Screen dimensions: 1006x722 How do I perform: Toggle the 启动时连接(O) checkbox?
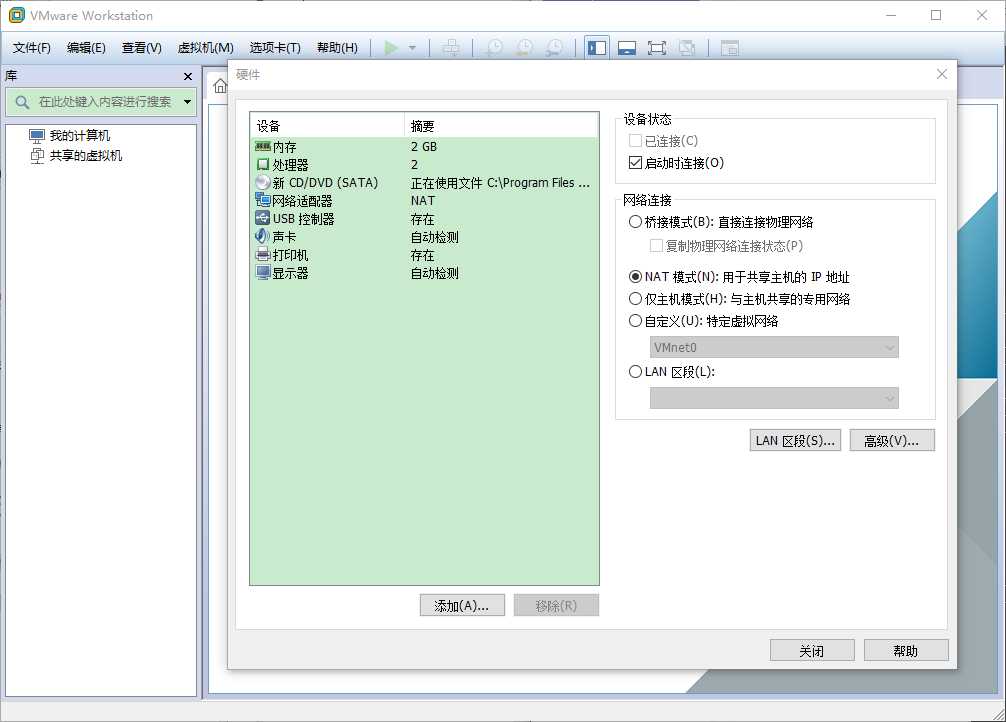635,162
